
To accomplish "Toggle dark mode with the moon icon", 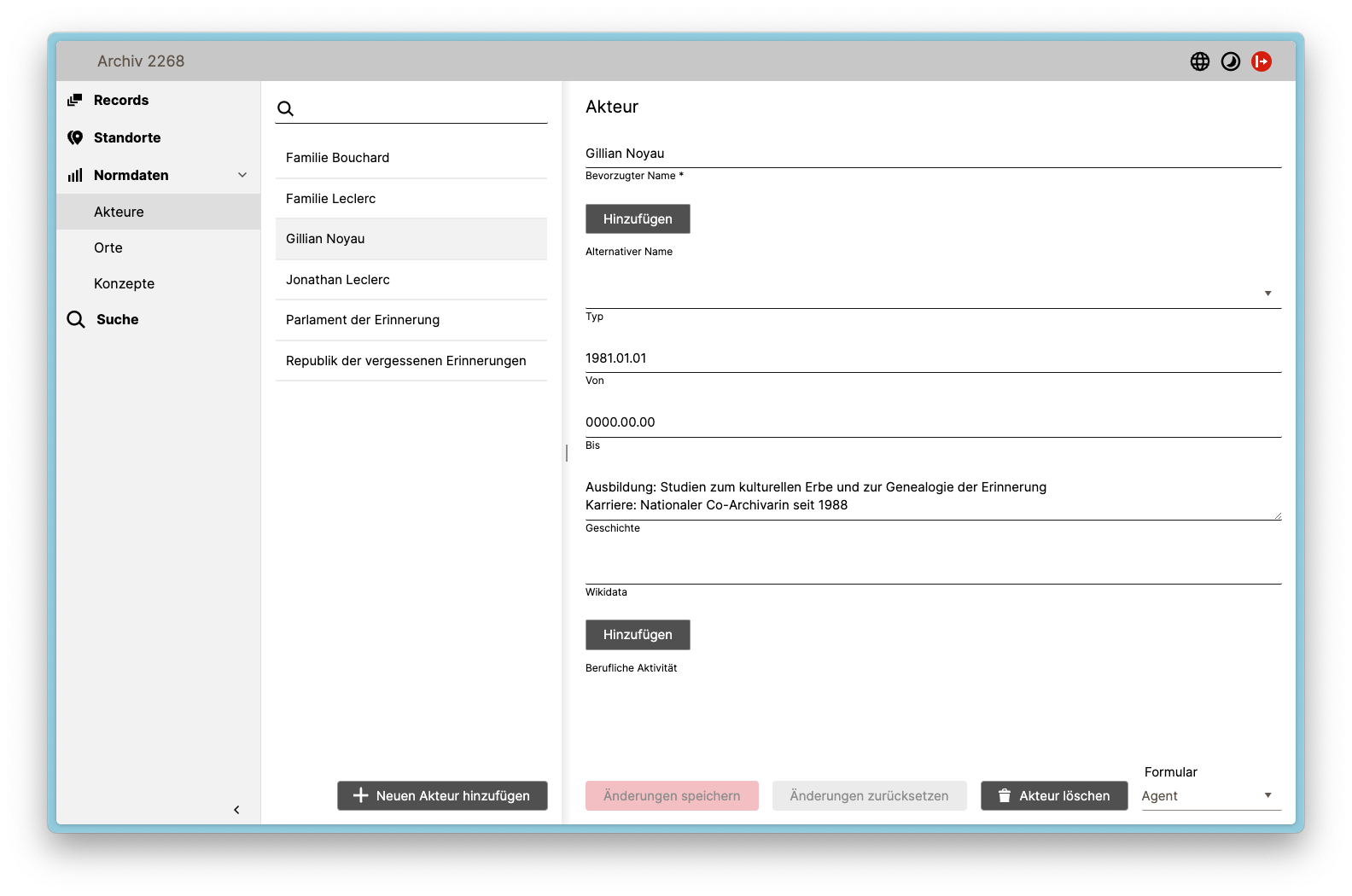I will pyautogui.click(x=1230, y=61).
